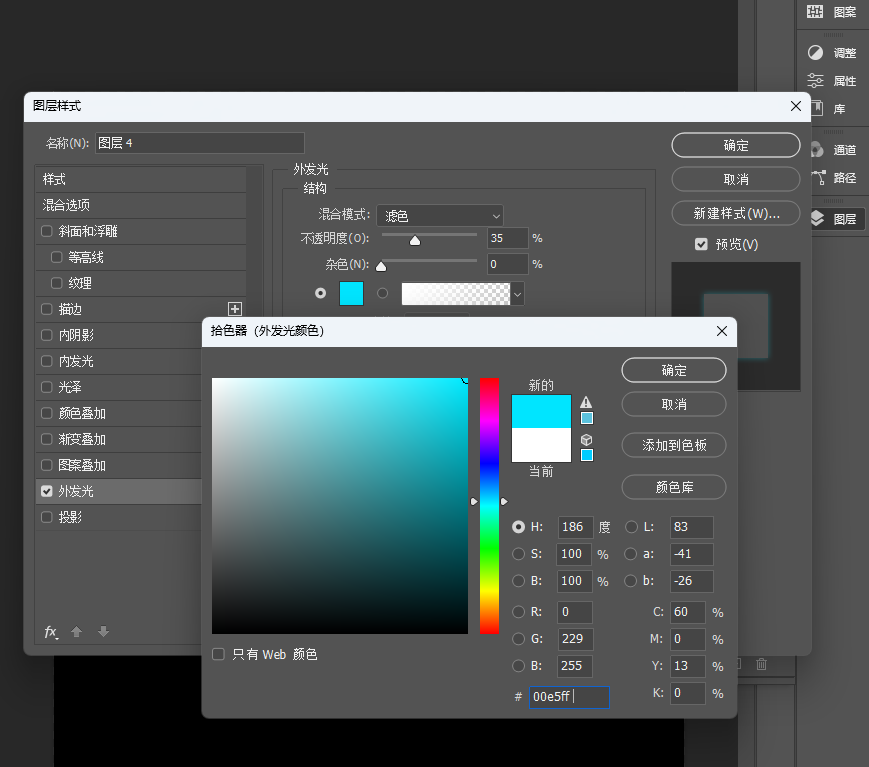
Task: Click the 杂色 noise slider handle
Action: tap(381, 267)
